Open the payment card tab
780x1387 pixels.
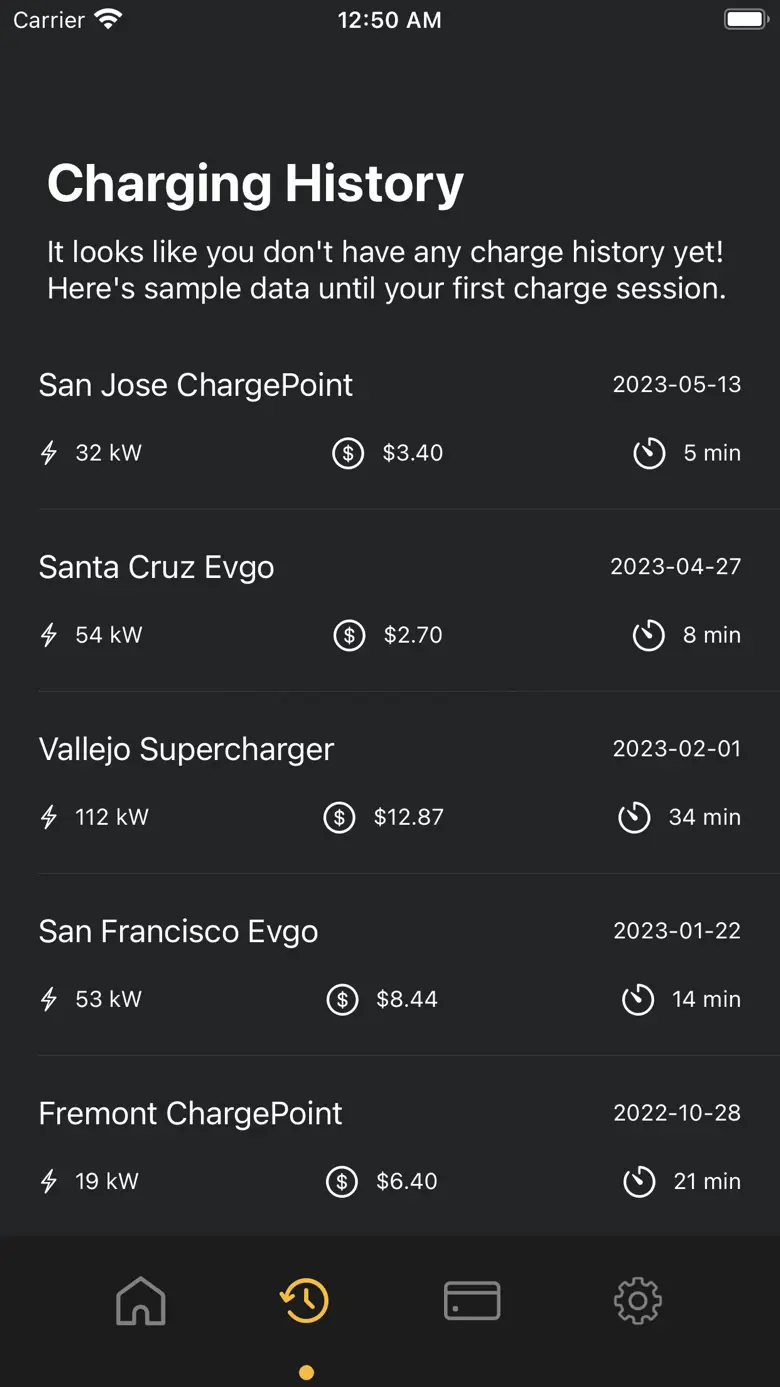(x=472, y=1301)
